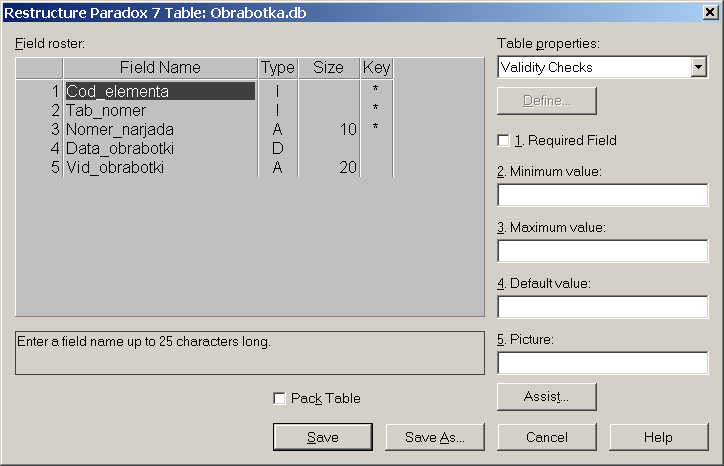Click into the Minimum value field

pos(603,195)
